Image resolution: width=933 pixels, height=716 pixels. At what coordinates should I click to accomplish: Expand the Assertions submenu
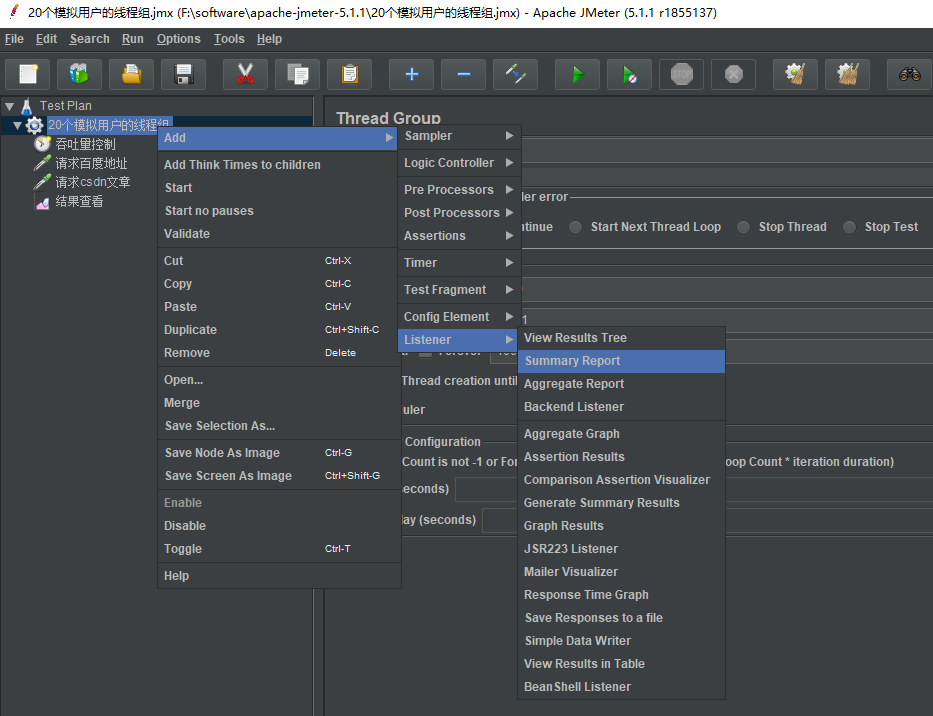(460, 236)
